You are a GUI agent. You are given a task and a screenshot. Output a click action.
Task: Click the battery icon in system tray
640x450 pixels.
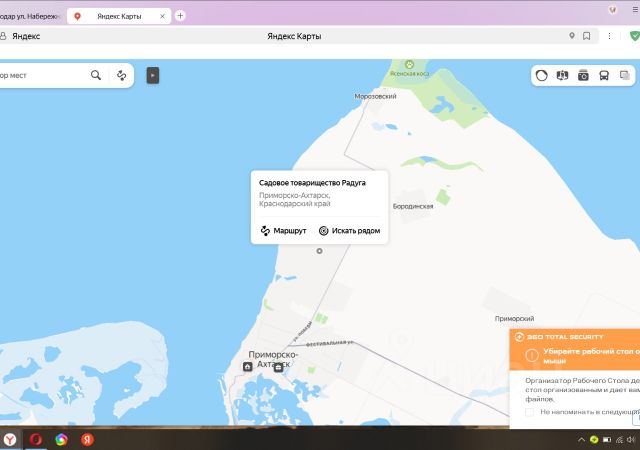click(x=607, y=440)
